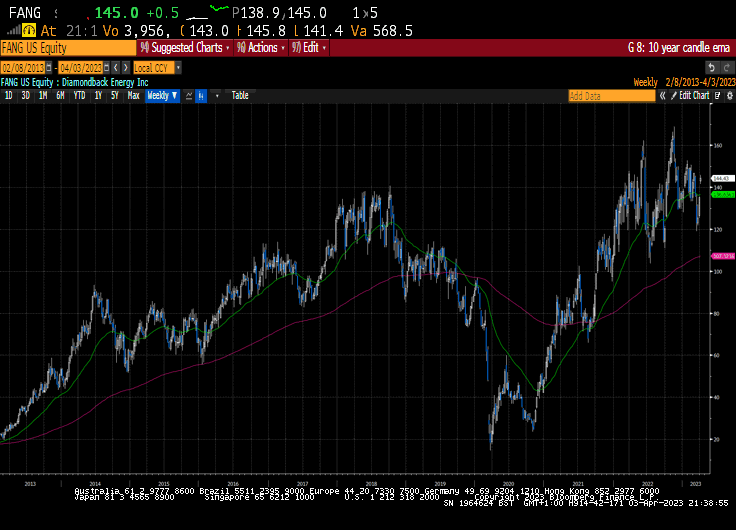Image resolution: width=736 pixels, height=530 pixels.
Task: Switch to Table view
Action: pyautogui.click(x=240, y=96)
